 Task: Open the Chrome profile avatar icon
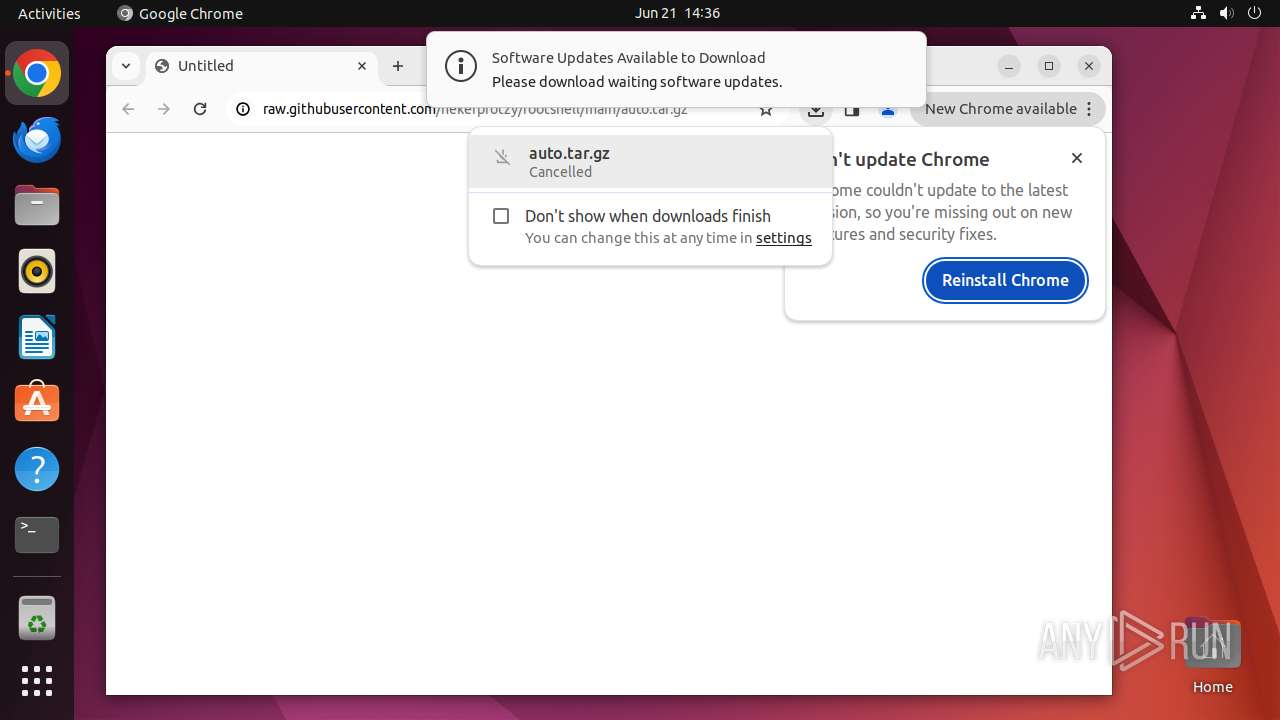tap(888, 109)
